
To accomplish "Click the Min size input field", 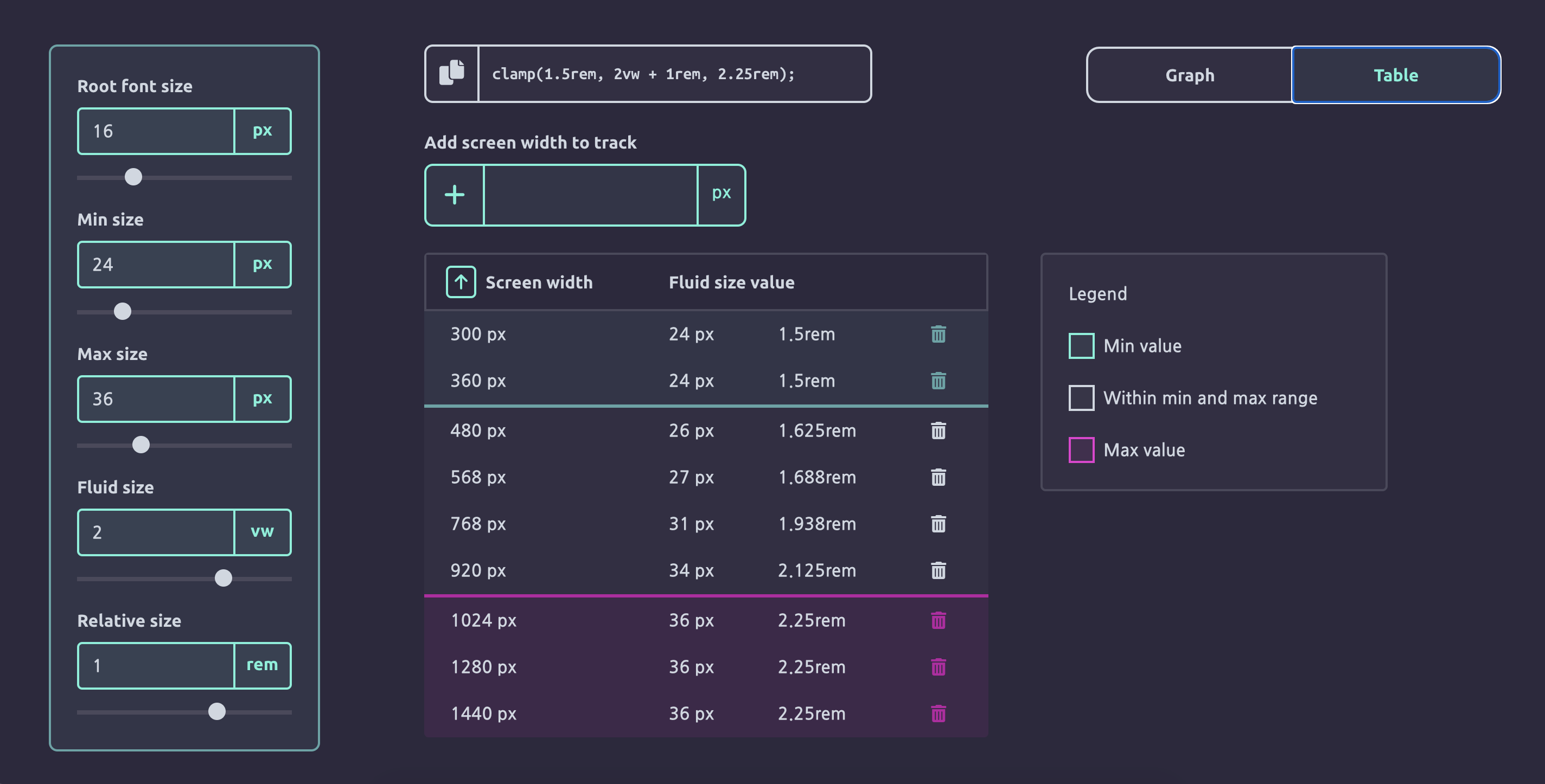I will coord(156,265).
